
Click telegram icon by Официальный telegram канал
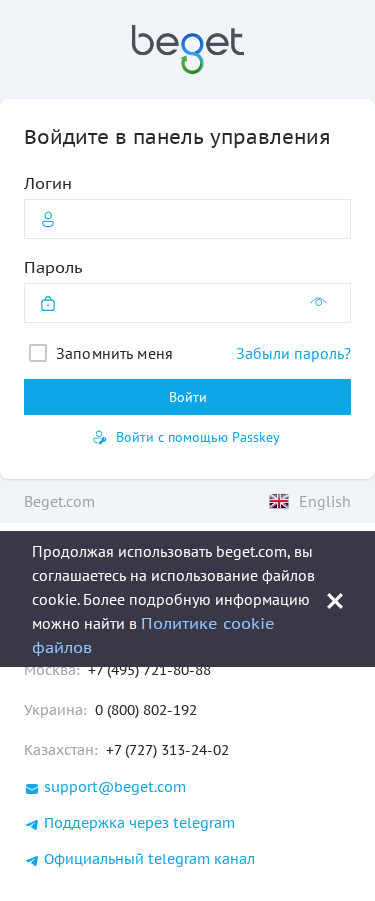32,861
